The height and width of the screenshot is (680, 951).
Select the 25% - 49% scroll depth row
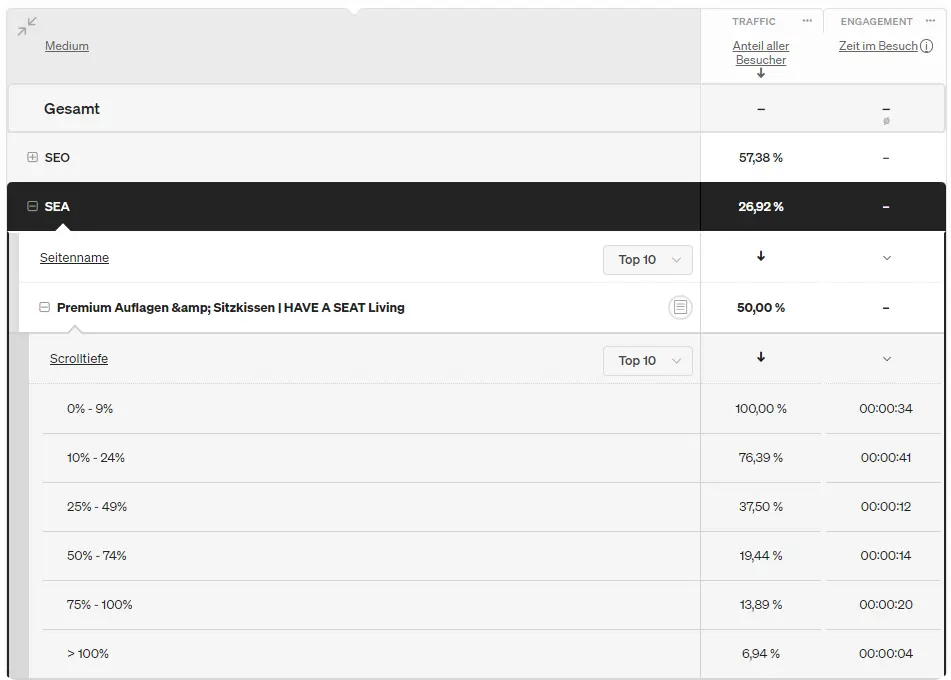click(97, 507)
